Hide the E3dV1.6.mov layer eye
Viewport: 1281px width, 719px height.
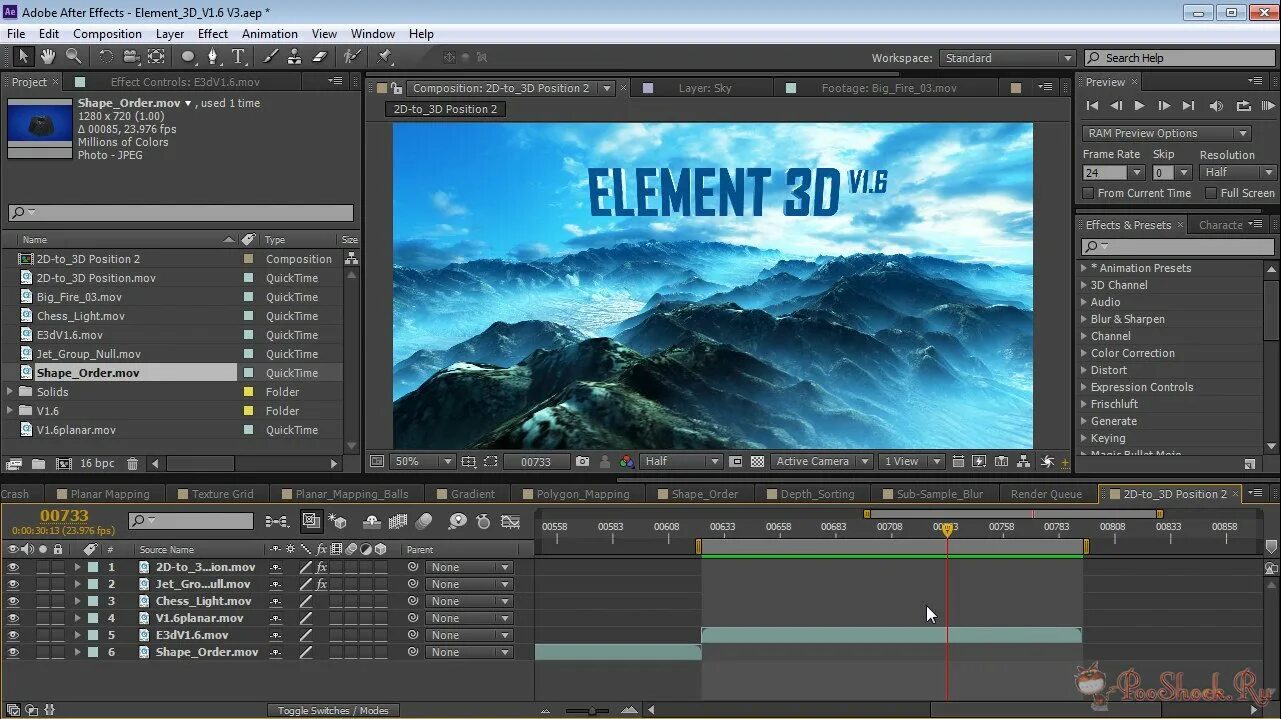[13, 635]
